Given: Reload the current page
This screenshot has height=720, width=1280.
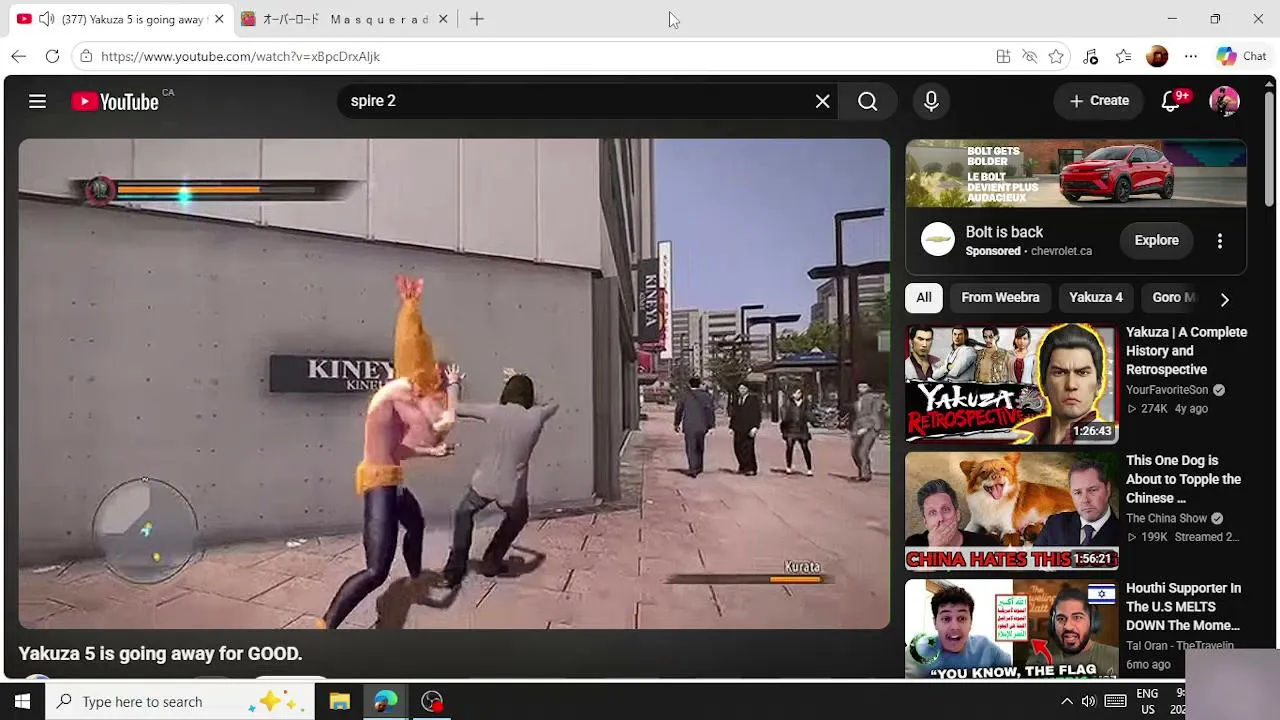Looking at the screenshot, I should click(53, 56).
